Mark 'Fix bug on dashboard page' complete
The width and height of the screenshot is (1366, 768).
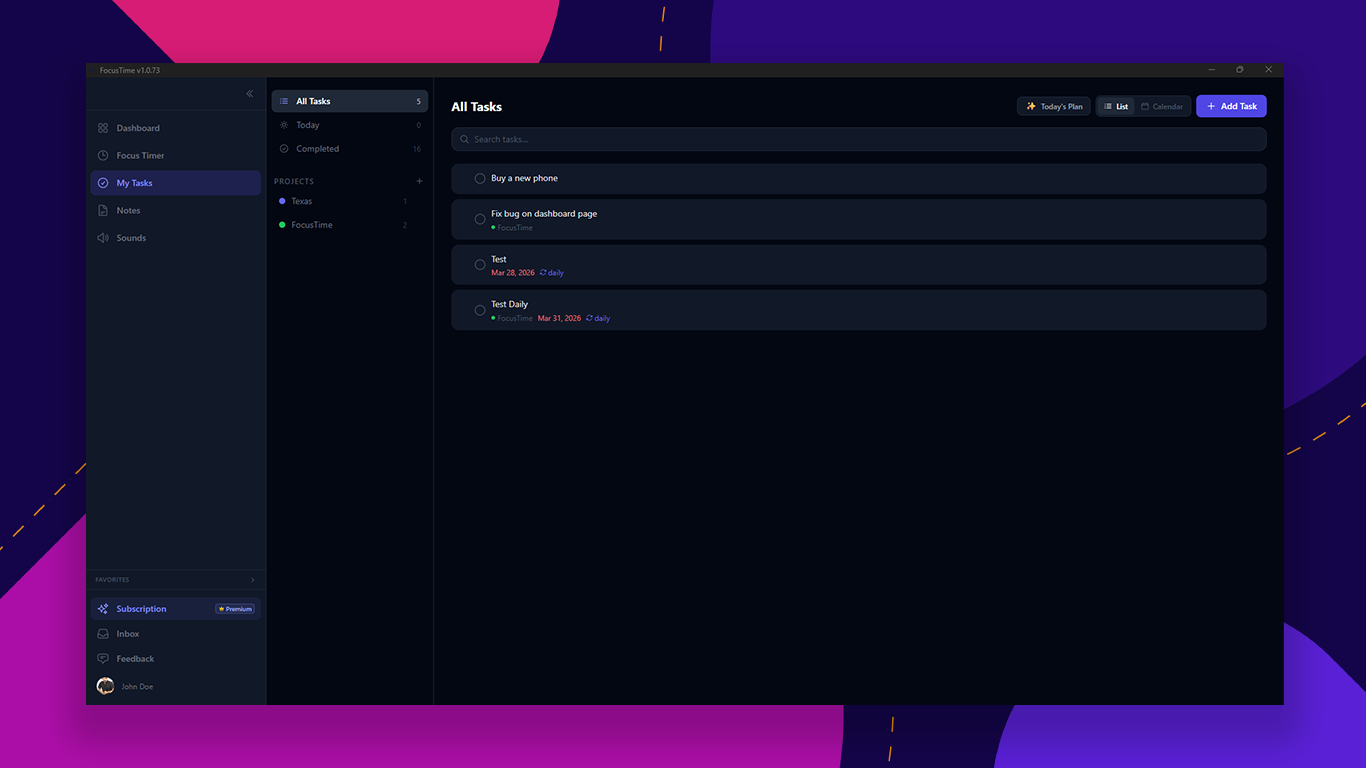(480, 219)
